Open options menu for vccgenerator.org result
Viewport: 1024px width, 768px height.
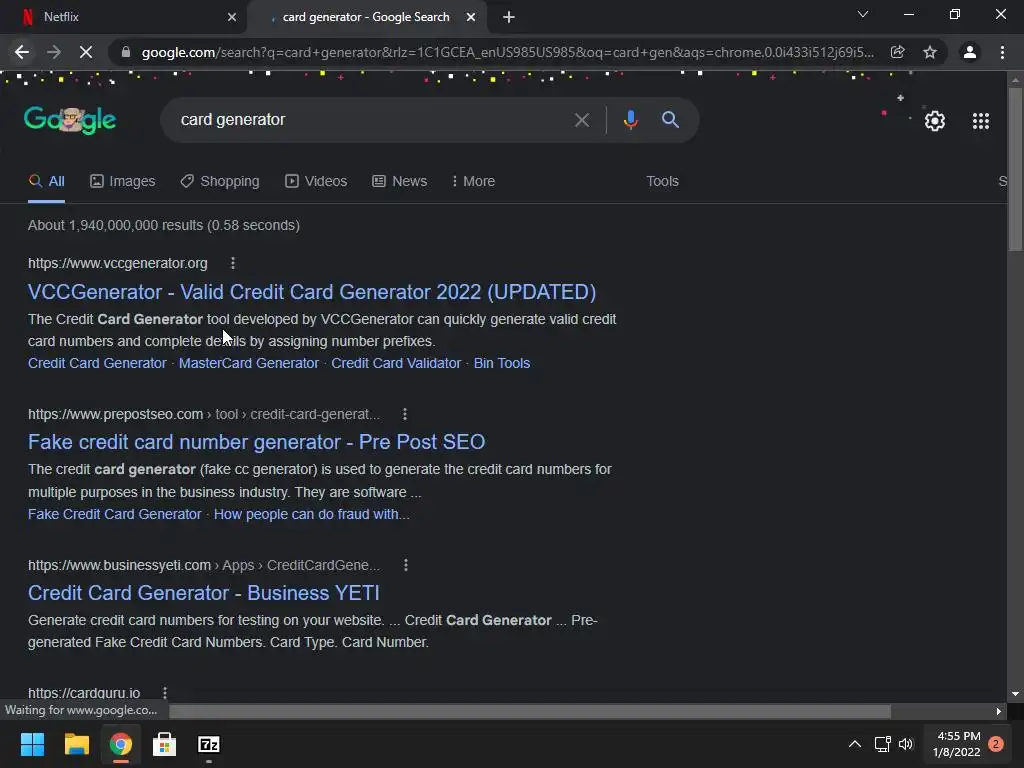coord(233,263)
